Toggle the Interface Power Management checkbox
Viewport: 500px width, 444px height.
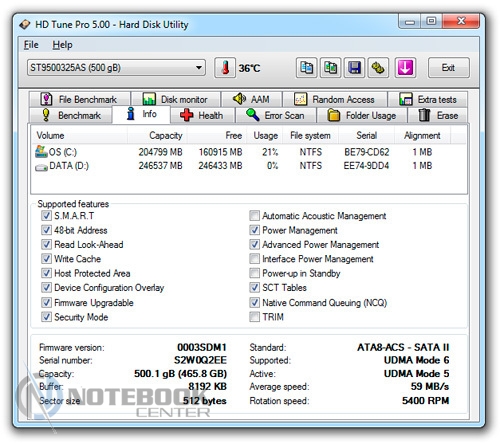coord(254,259)
